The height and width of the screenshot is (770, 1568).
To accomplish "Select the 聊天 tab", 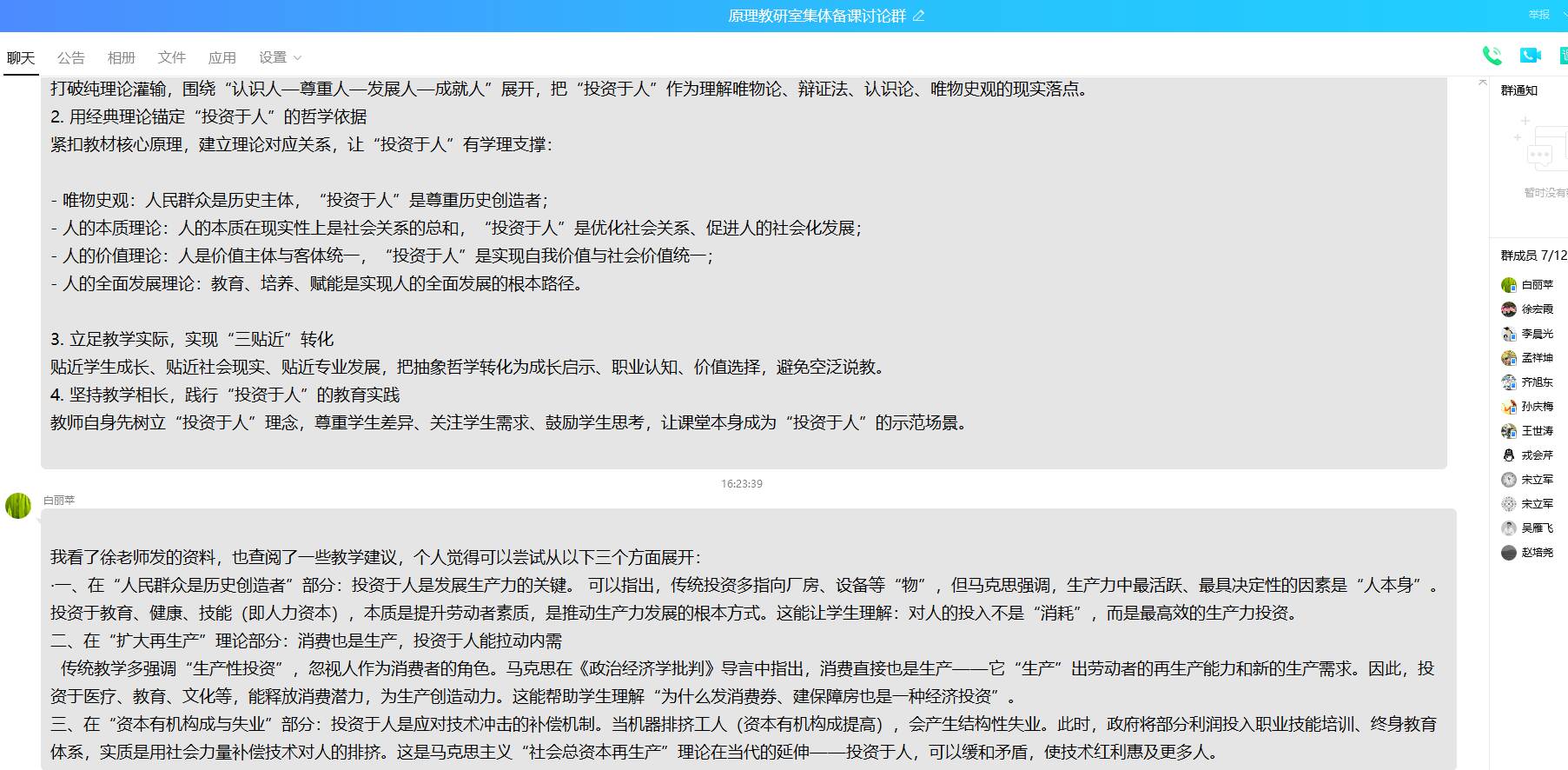I will point(21,57).
